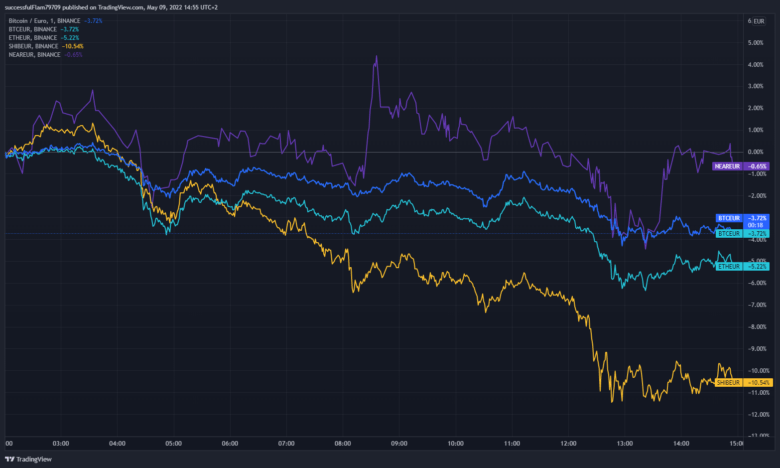Image resolution: width=780 pixels, height=468 pixels.
Task: Click the -7.00% mark on the price axis
Action: click(756, 305)
